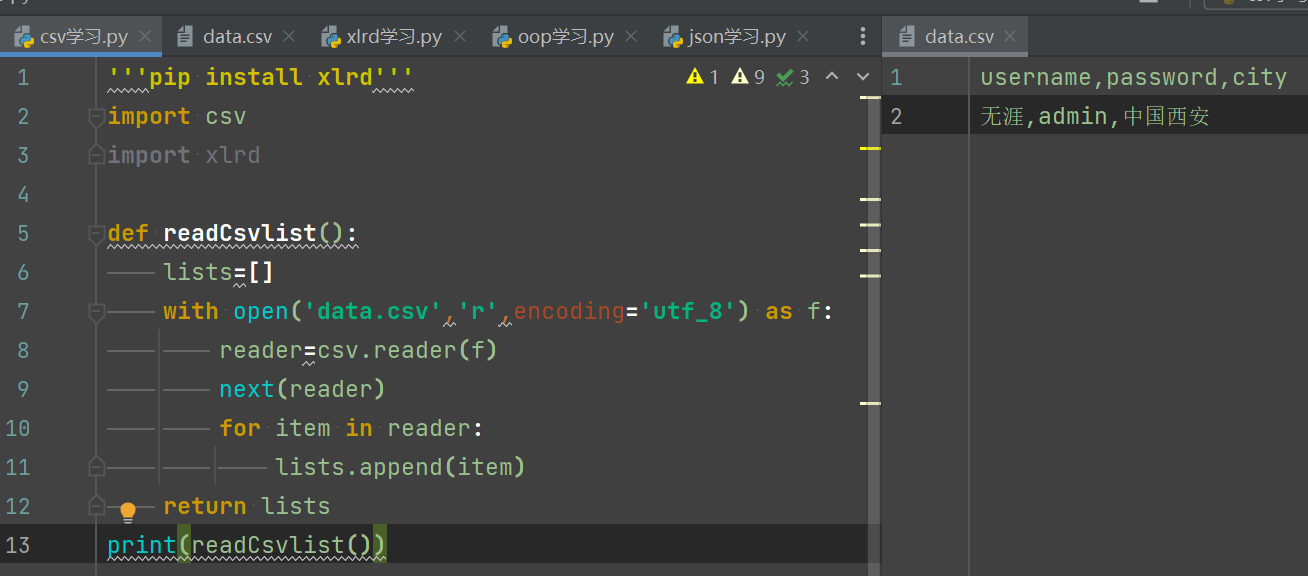
Task: Go to next highlighted error arrow
Action: point(863,77)
